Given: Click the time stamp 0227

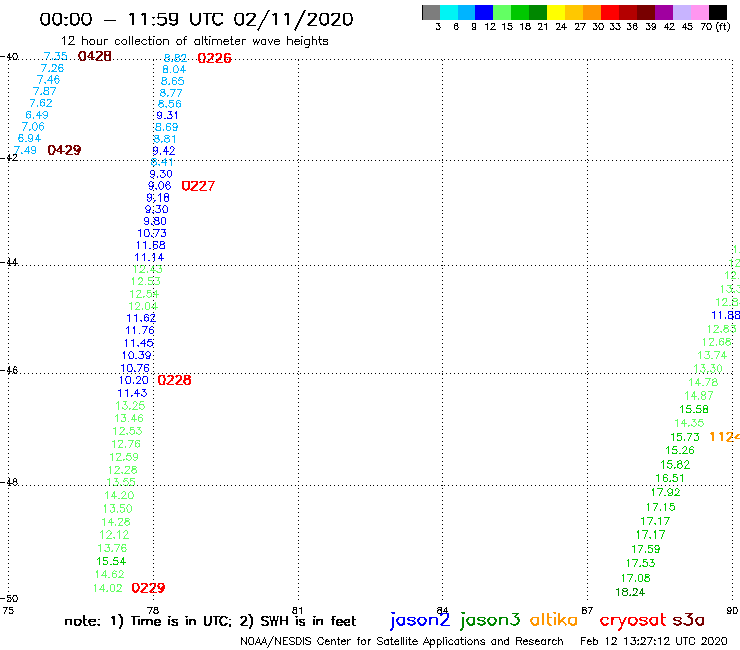Looking at the screenshot, I should point(198,186).
